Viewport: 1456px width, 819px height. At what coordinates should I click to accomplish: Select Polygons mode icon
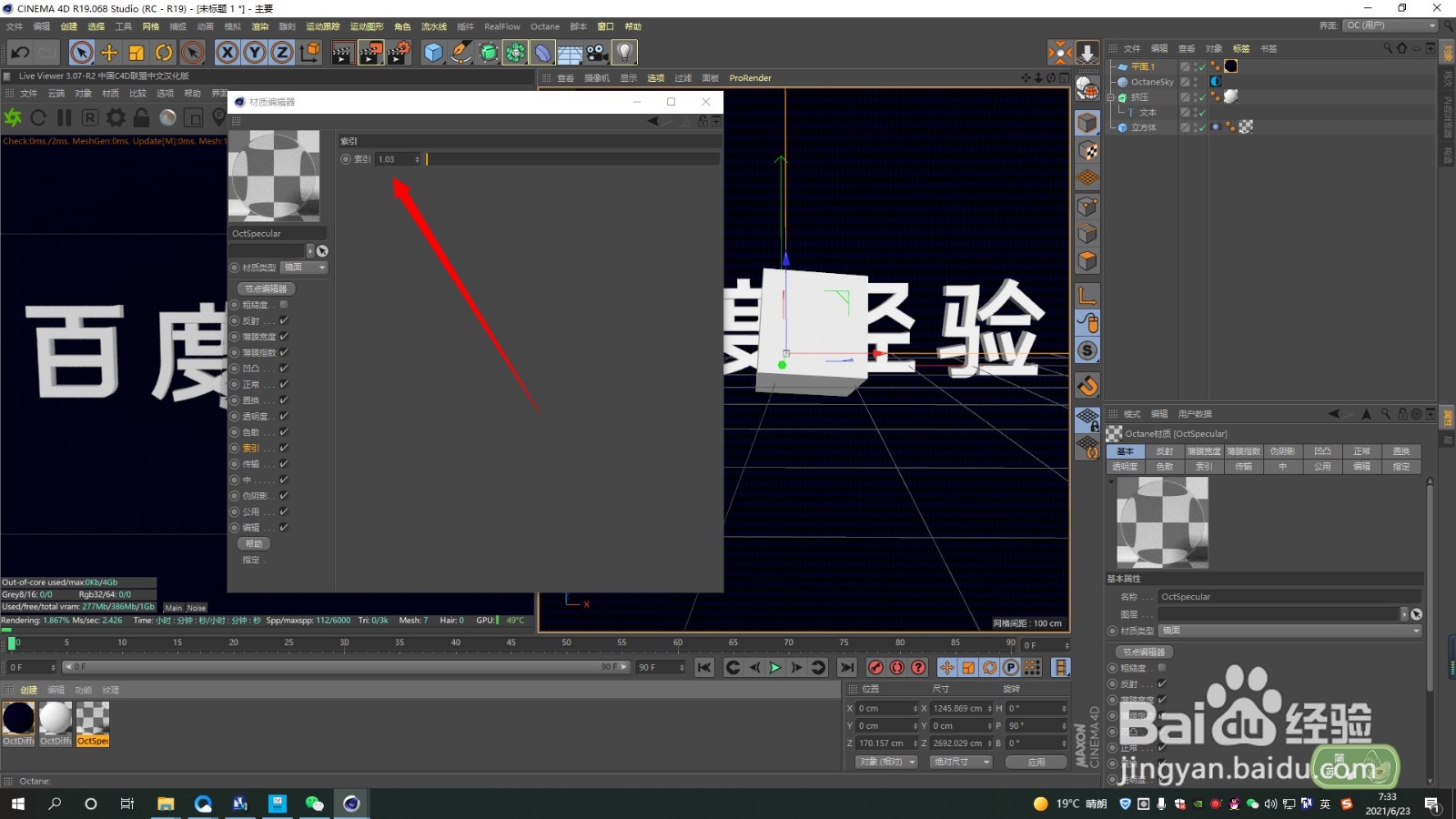point(1087,261)
